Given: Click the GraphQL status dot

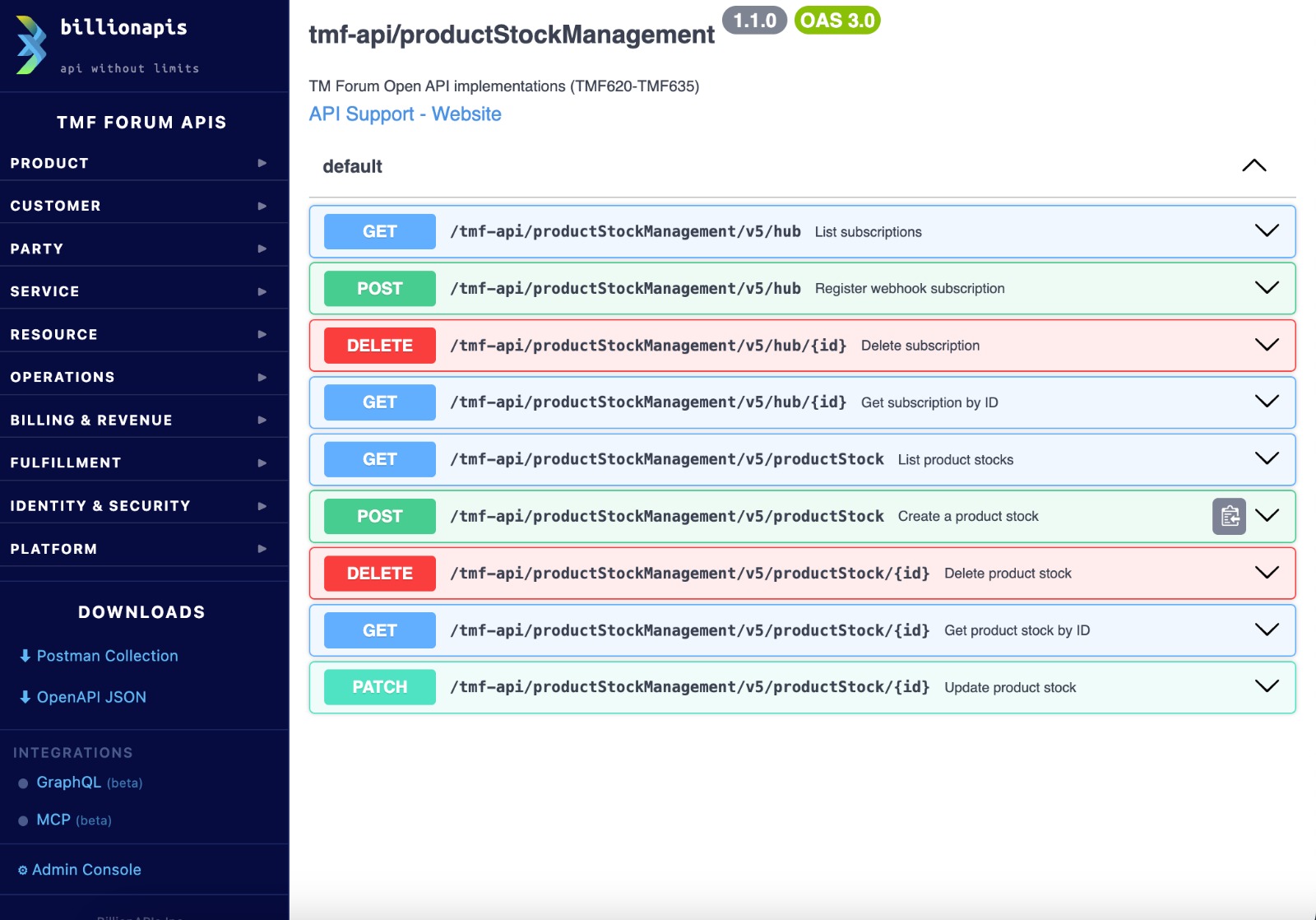Looking at the screenshot, I should point(23,783).
